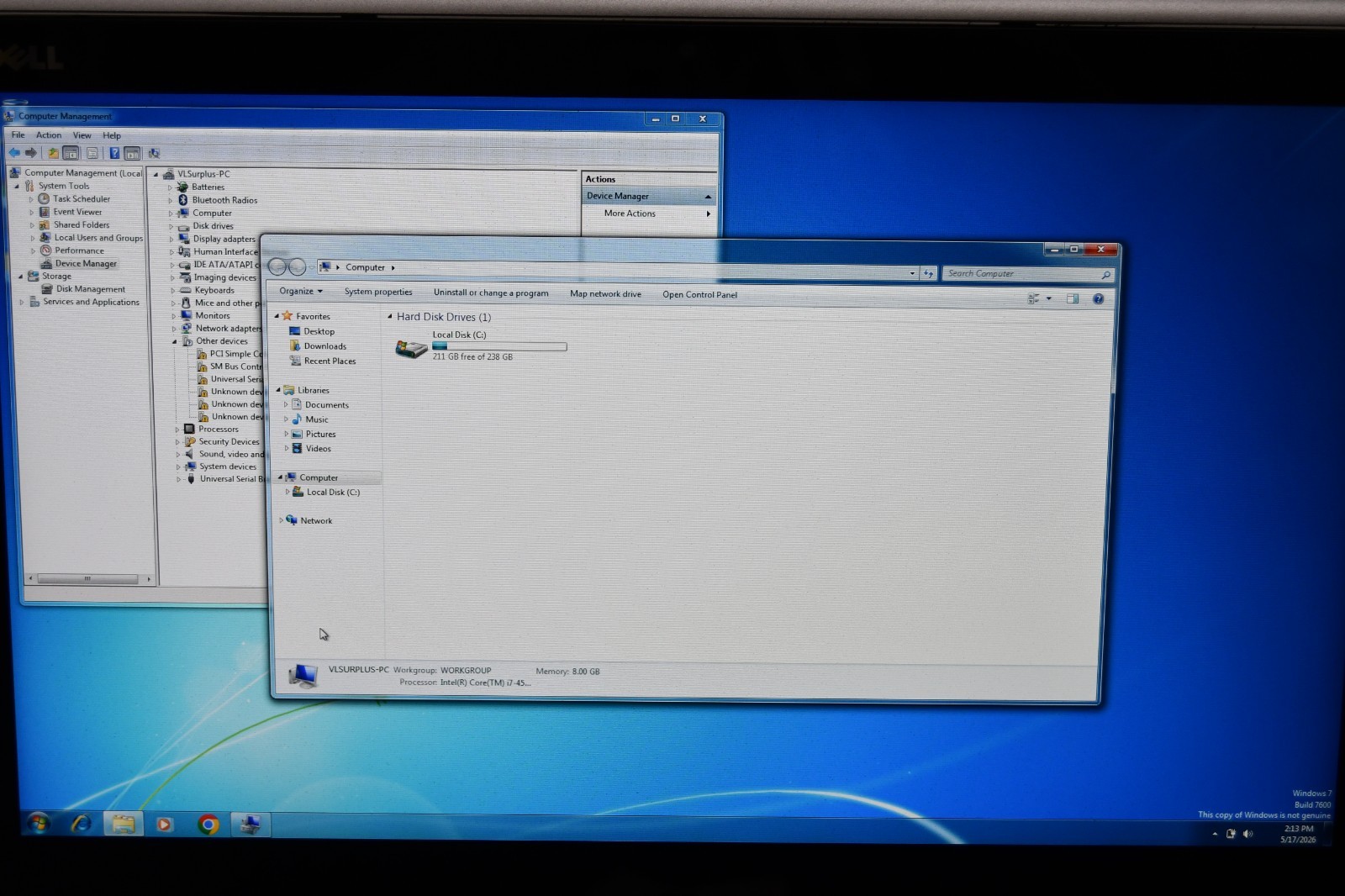Open the File menu in Computer Management
The width and height of the screenshot is (1345, 896).
18,134
